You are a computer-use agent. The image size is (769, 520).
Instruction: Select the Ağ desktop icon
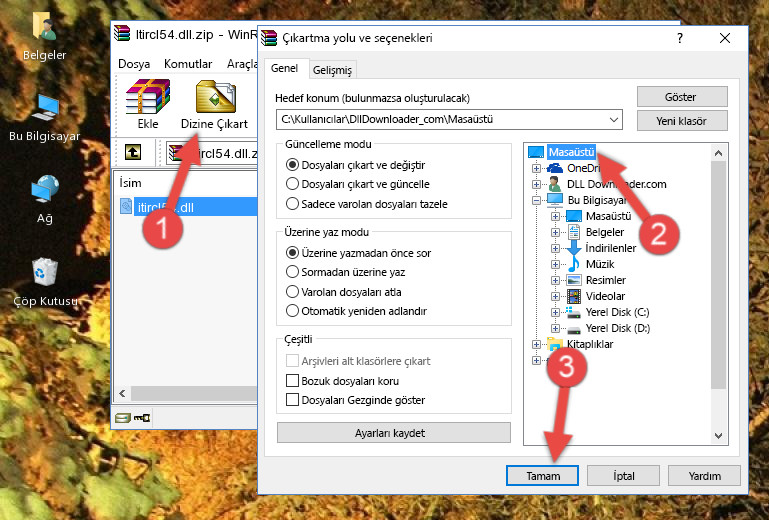(x=45, y=199)
